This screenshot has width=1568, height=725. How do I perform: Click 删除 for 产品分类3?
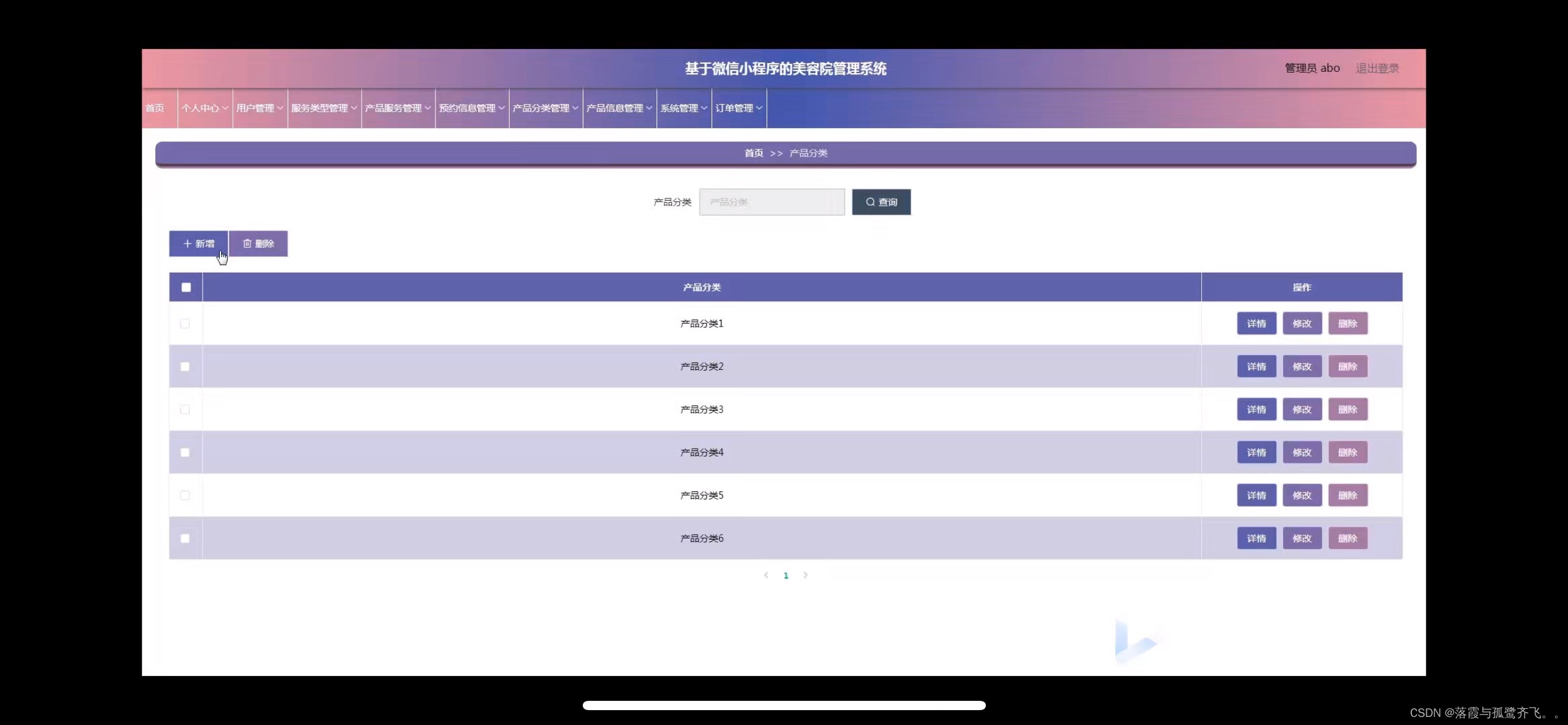click(1348, 410)
